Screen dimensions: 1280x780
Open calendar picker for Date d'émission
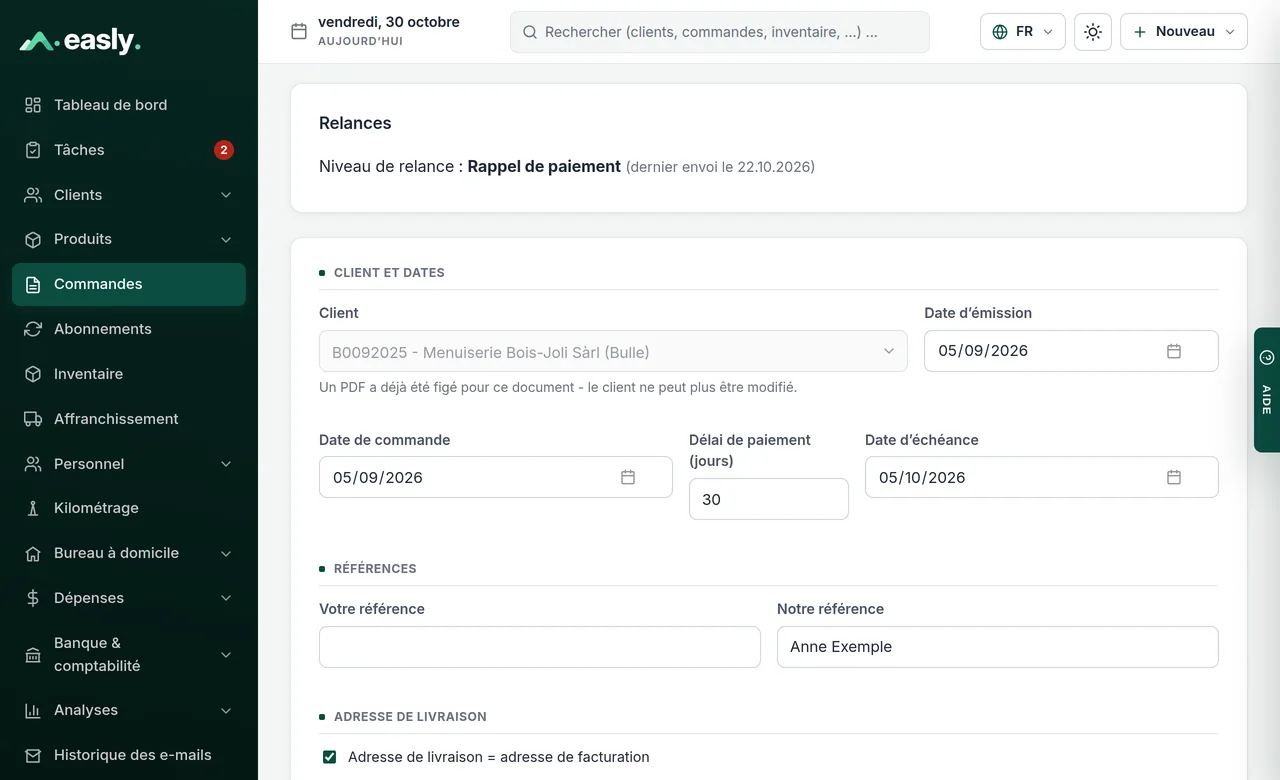point(1174,351)
